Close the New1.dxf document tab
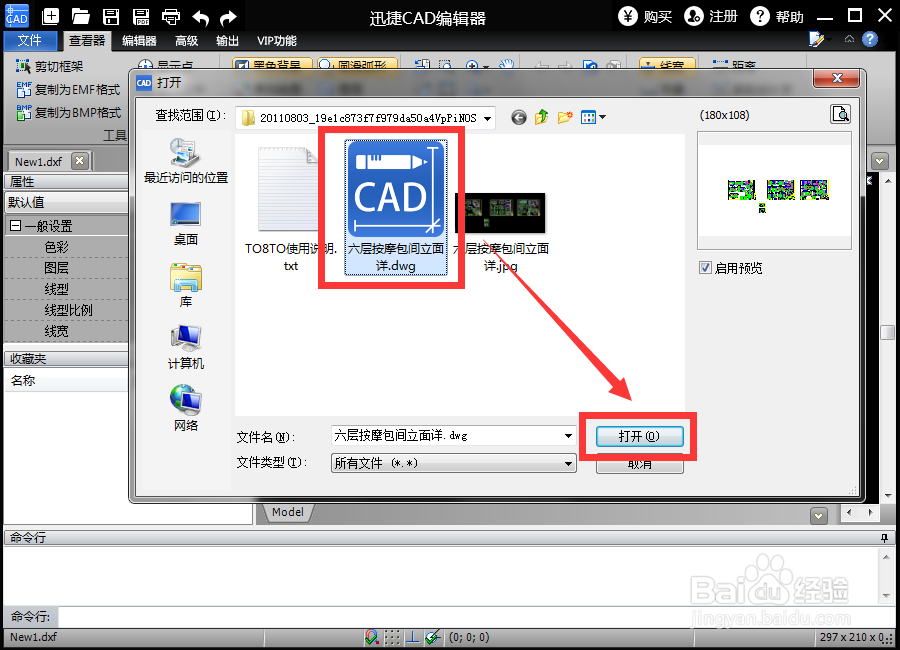Screen dimensions: 900x650 80,161
